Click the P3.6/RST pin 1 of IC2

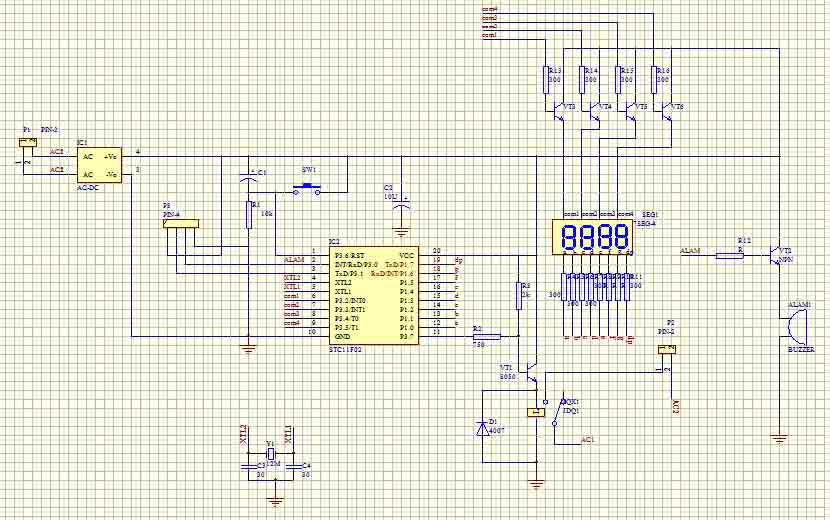[x=349, y=256]
